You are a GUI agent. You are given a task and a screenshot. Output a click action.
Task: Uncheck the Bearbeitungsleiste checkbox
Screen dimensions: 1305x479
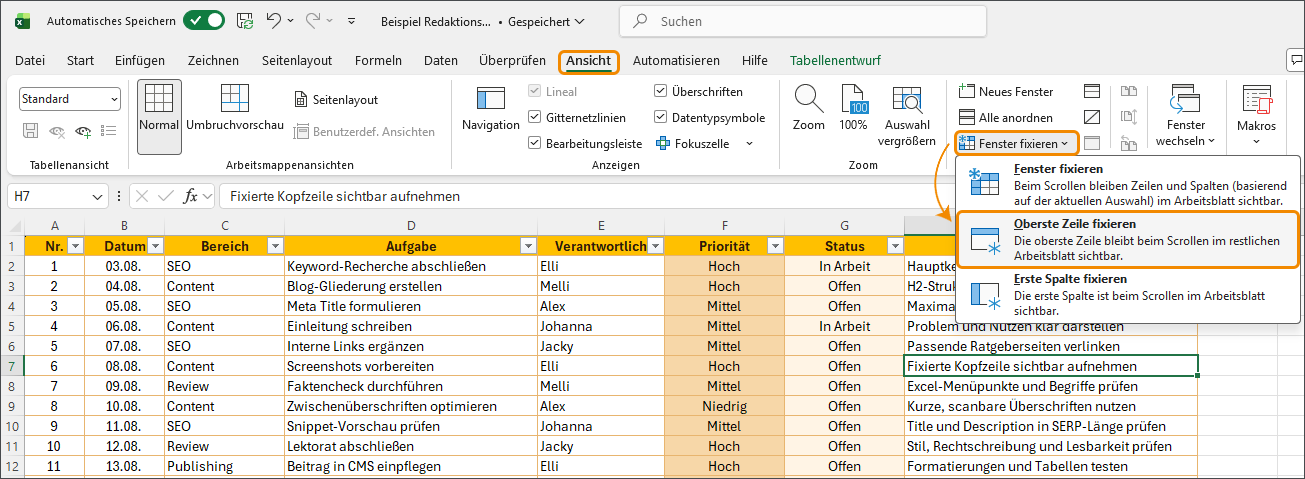coord(535,143)
